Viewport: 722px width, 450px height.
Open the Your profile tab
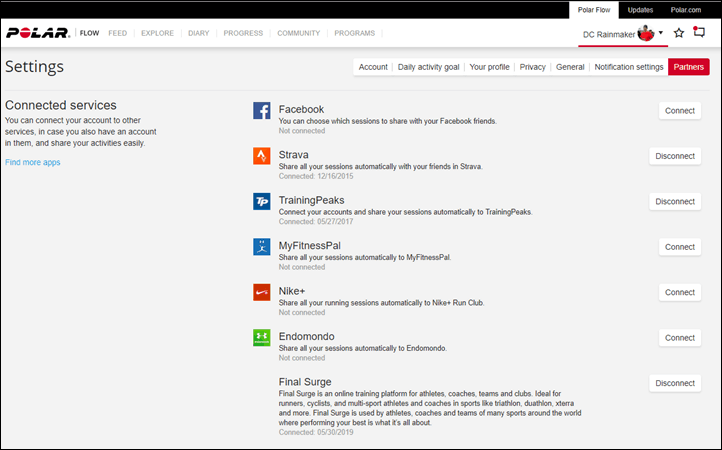pyautogui.click(x=489, y=67)
